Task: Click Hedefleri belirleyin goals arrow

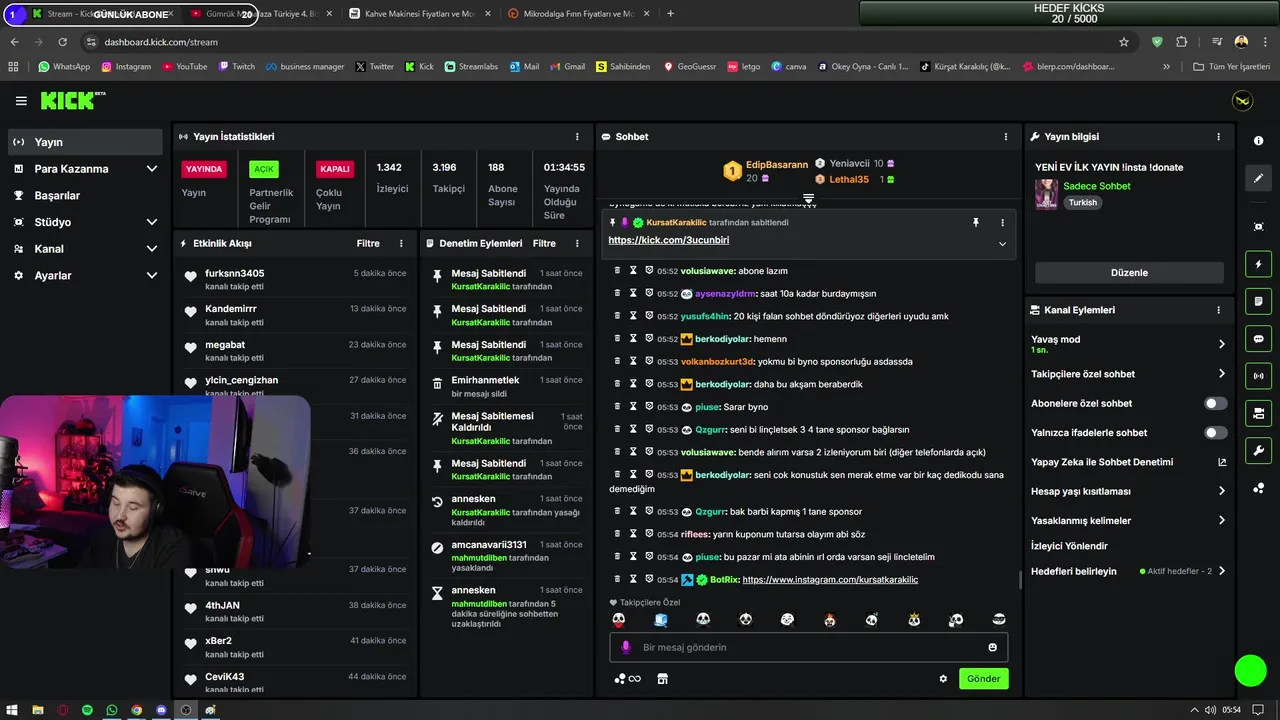Action: point(1221,572)
